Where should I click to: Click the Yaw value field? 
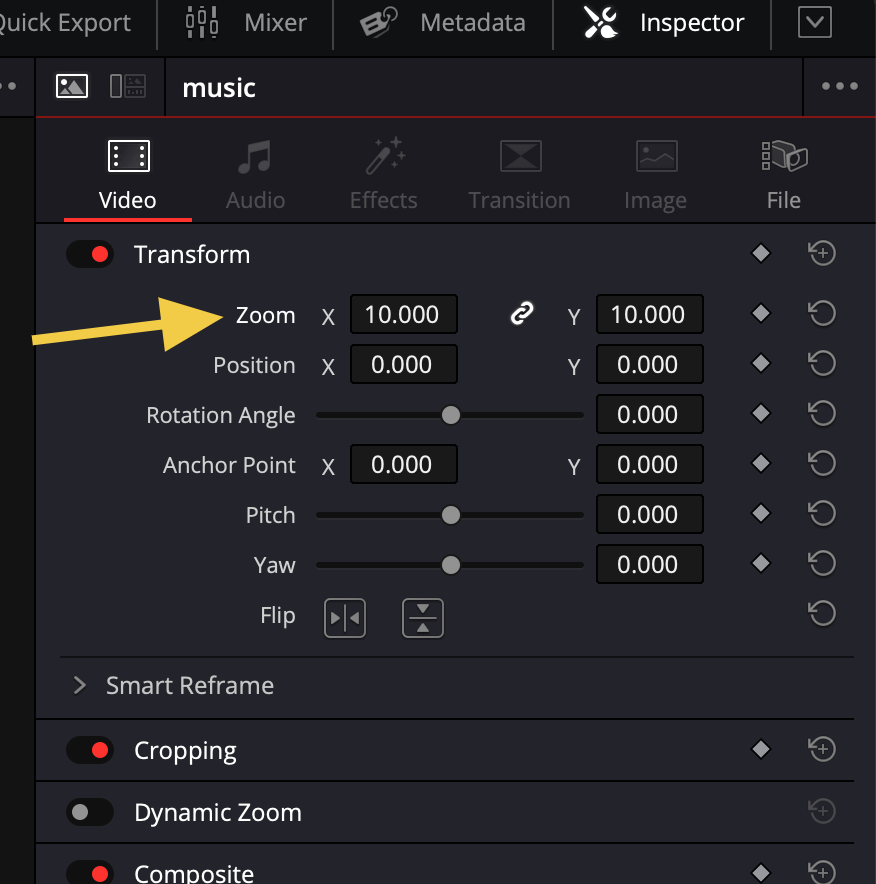click(x=649, y=564)
